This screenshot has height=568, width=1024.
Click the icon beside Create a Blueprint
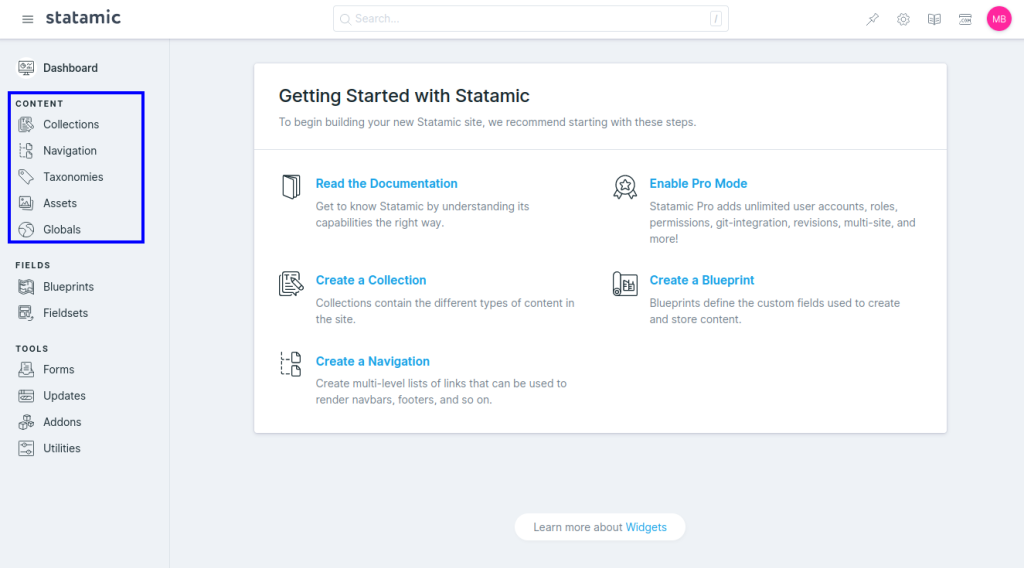(x=625, y=283)
